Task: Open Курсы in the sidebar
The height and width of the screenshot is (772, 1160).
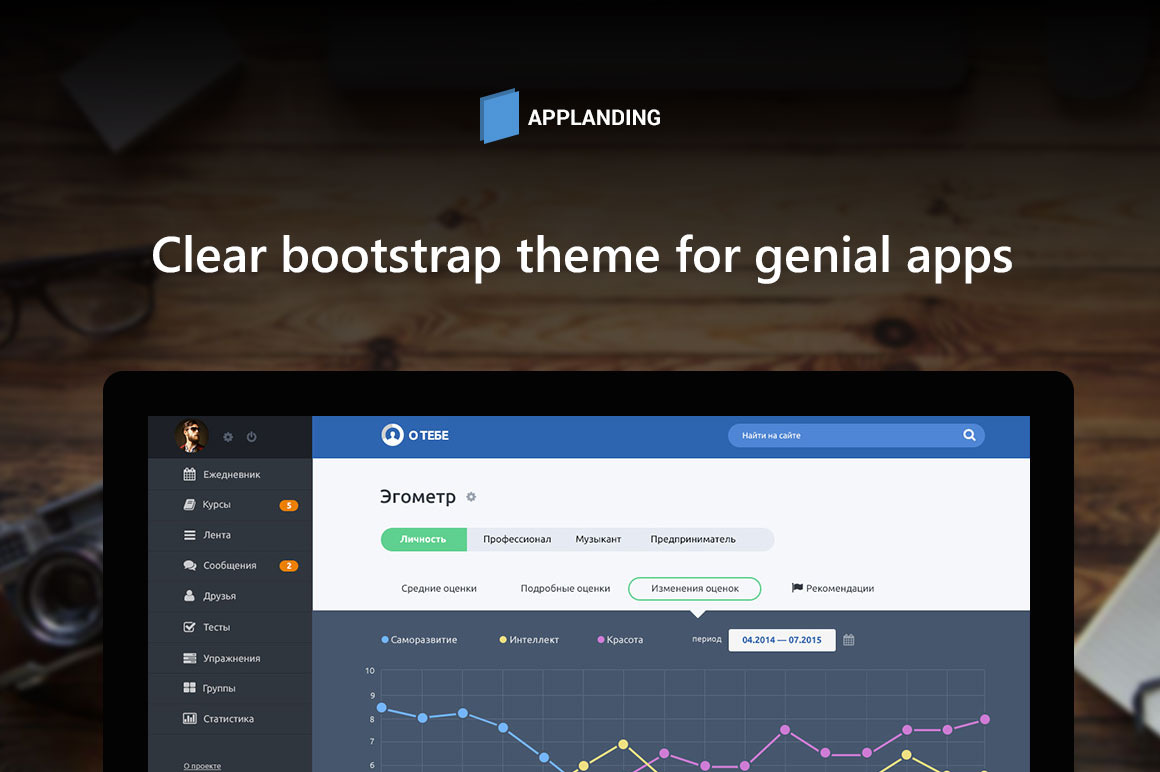Action: tap(216, 505)
